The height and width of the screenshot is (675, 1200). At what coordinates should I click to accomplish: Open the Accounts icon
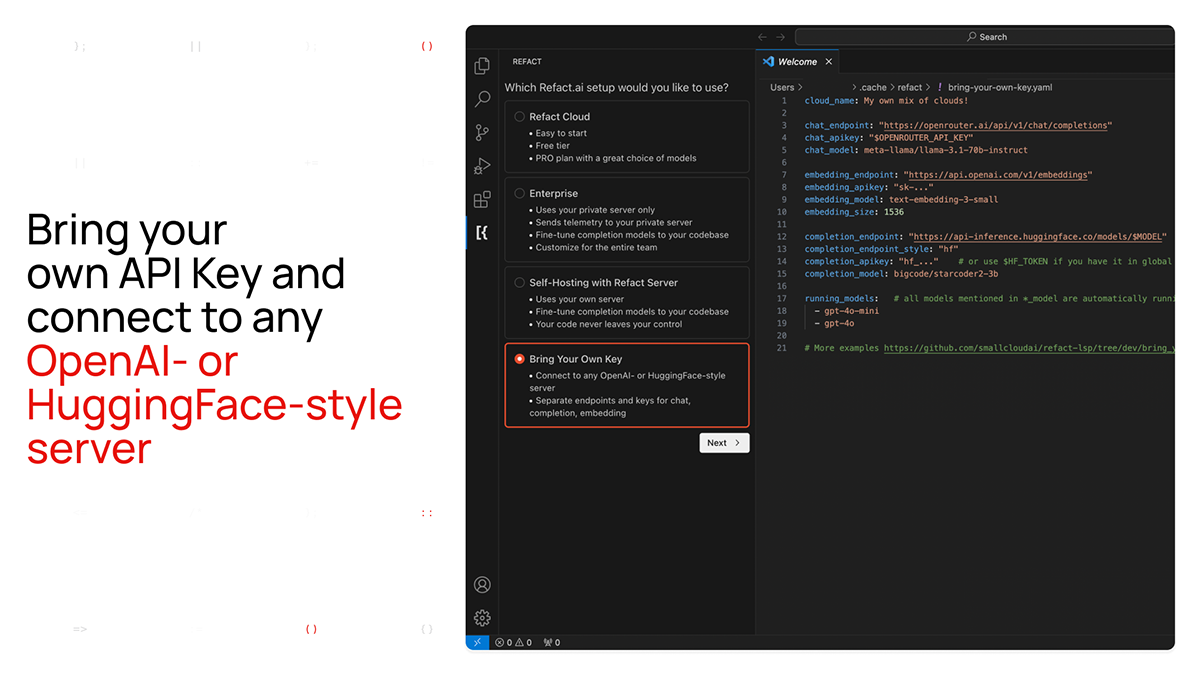tap(482, 585)
